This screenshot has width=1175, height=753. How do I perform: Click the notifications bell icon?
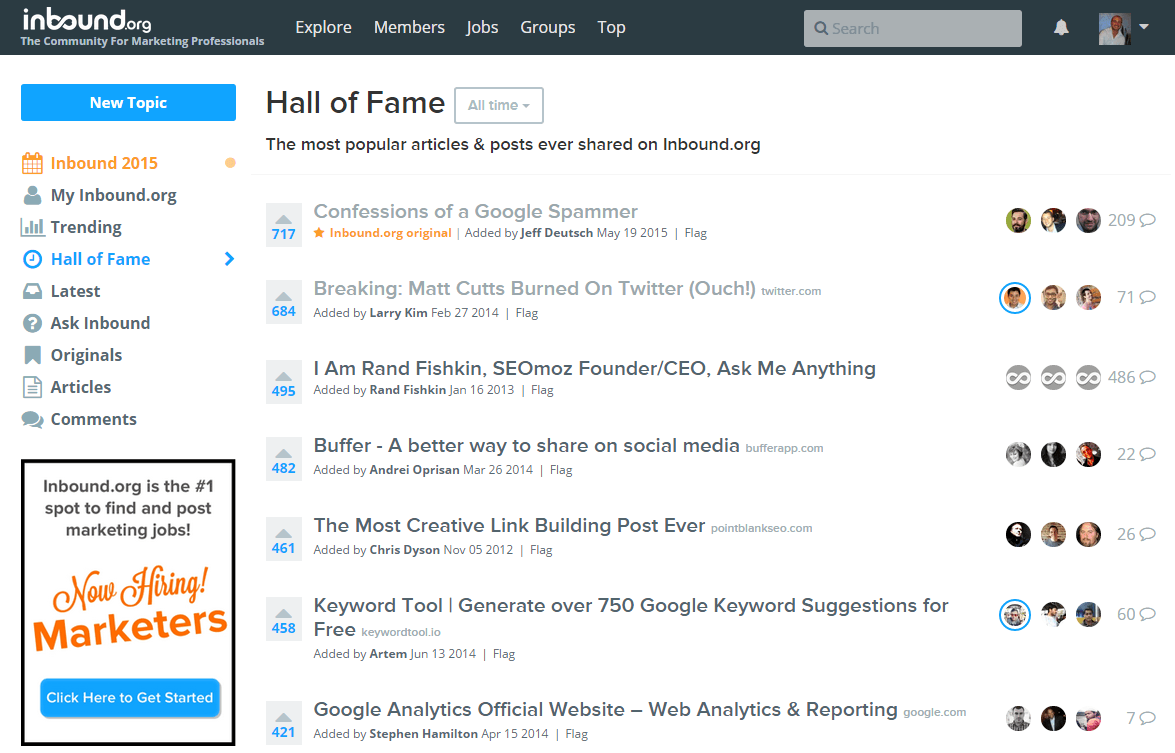[x=1061, y=28]
